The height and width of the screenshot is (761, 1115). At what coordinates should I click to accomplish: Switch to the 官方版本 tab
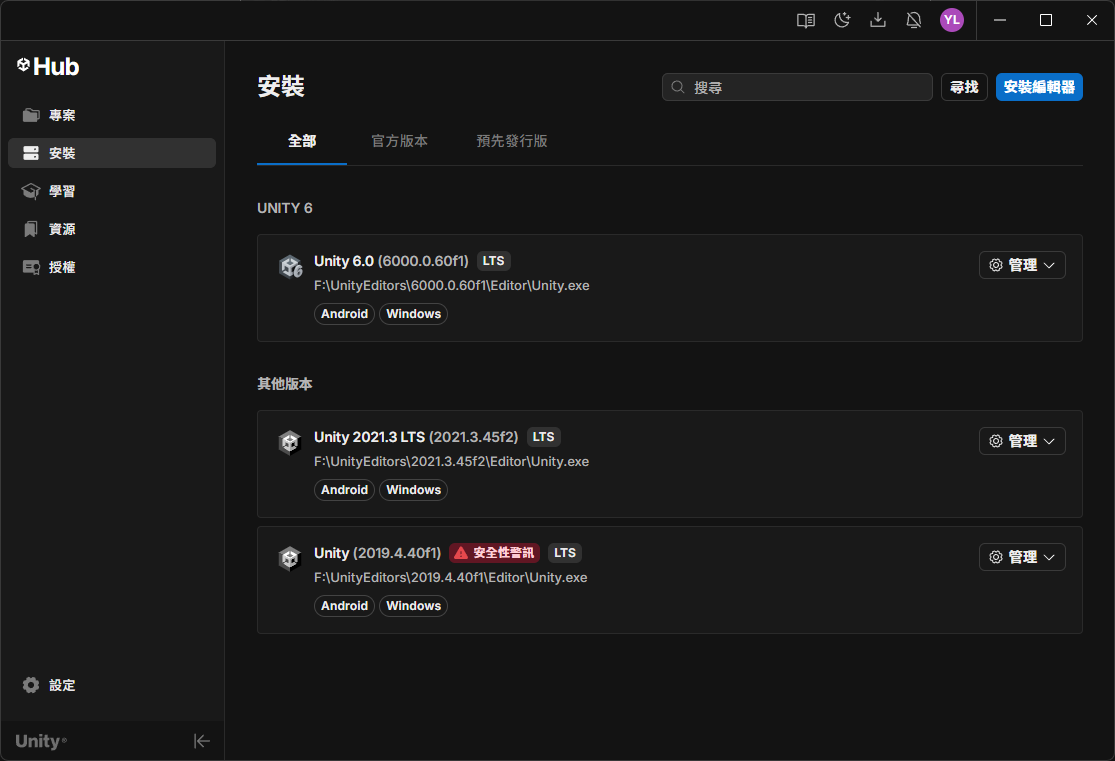click(399, 141)
